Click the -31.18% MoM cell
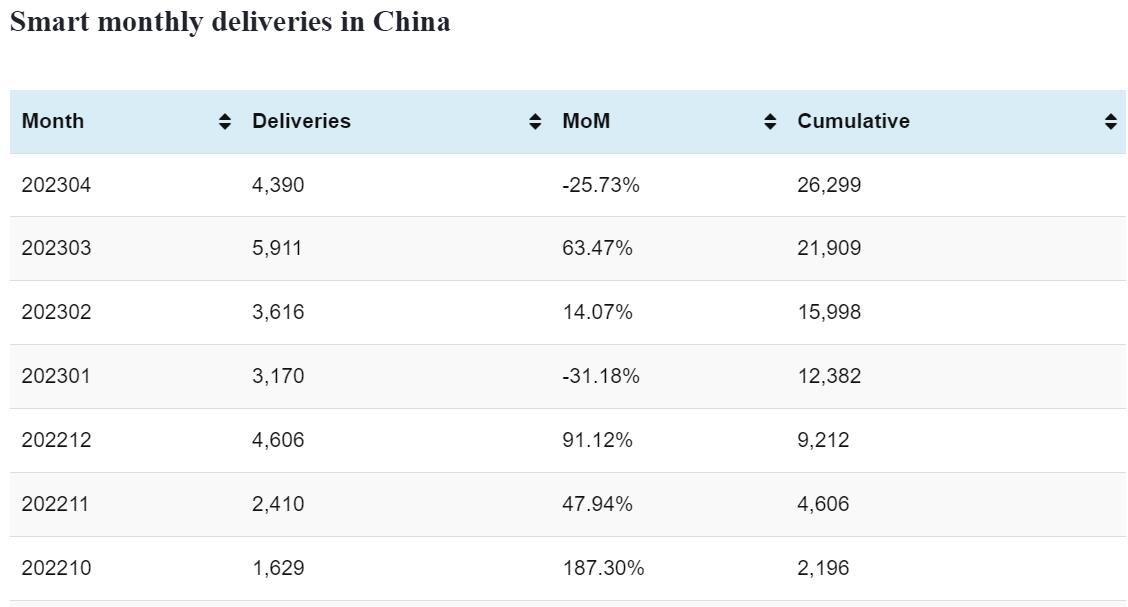Screen dimensions: 1128x607 tap(600, 376)
